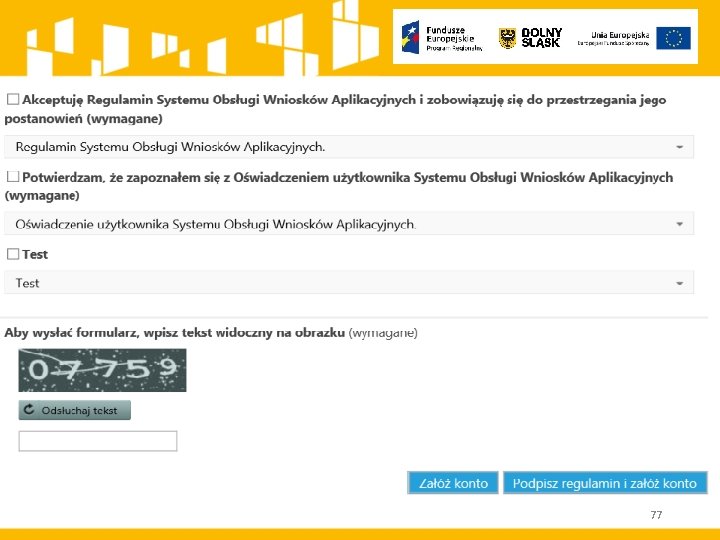Click arrow on Regulamin Systemu panel

(680, 147)
